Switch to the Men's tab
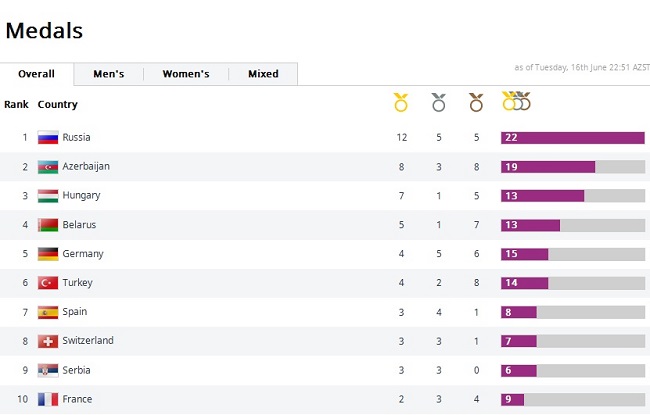Image resolution: width=650 pixels, height=415 pixels. [109, 74]
